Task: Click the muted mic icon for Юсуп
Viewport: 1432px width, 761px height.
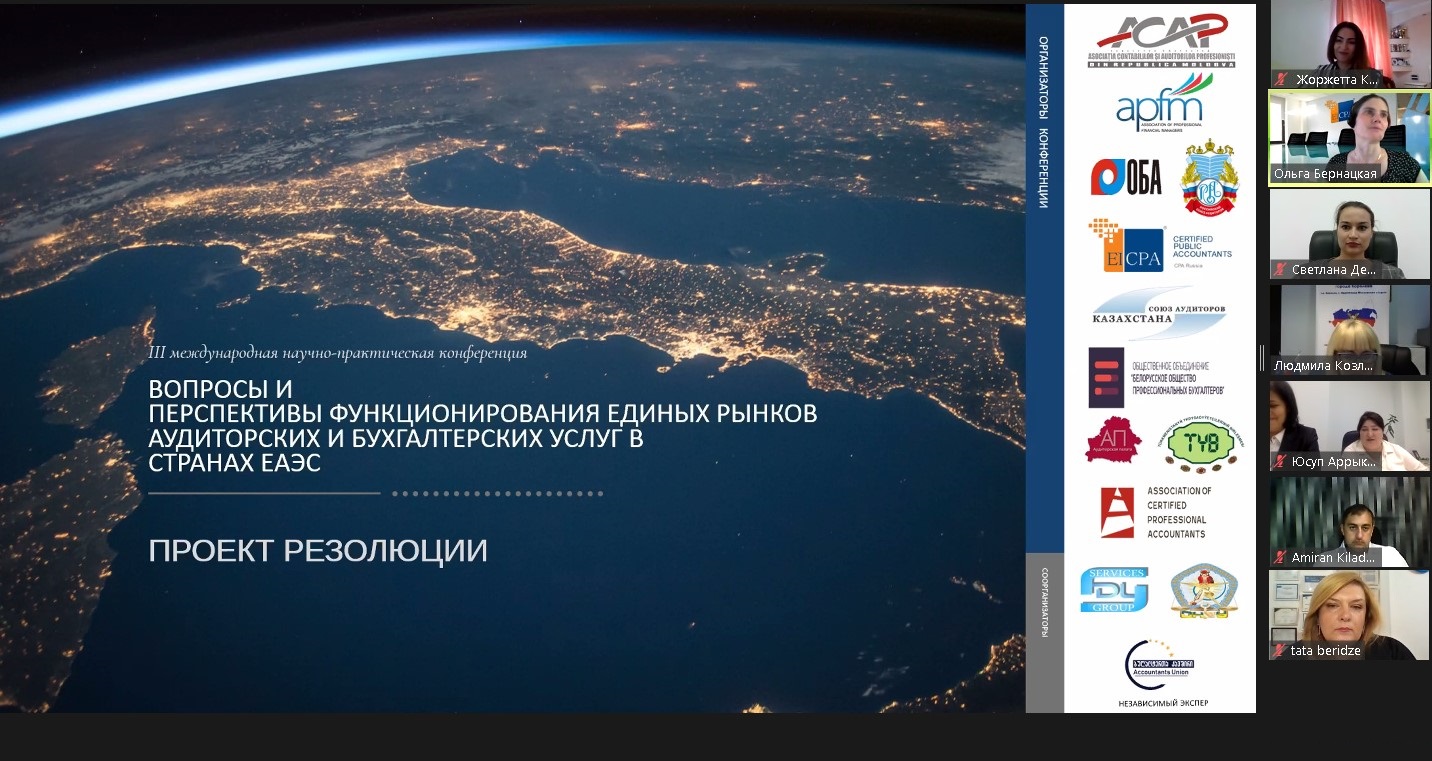Action: (x=1281, y=462)
